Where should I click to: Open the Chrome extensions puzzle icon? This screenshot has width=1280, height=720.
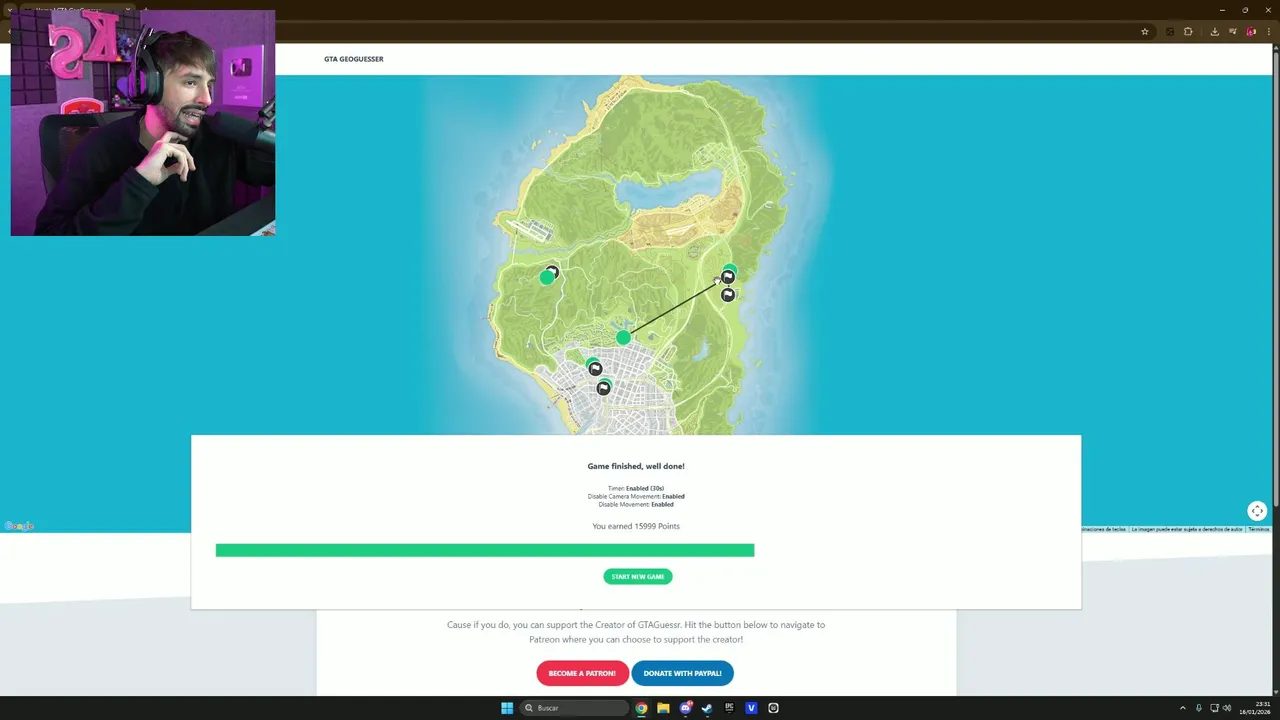click(x=1188, y=32)
